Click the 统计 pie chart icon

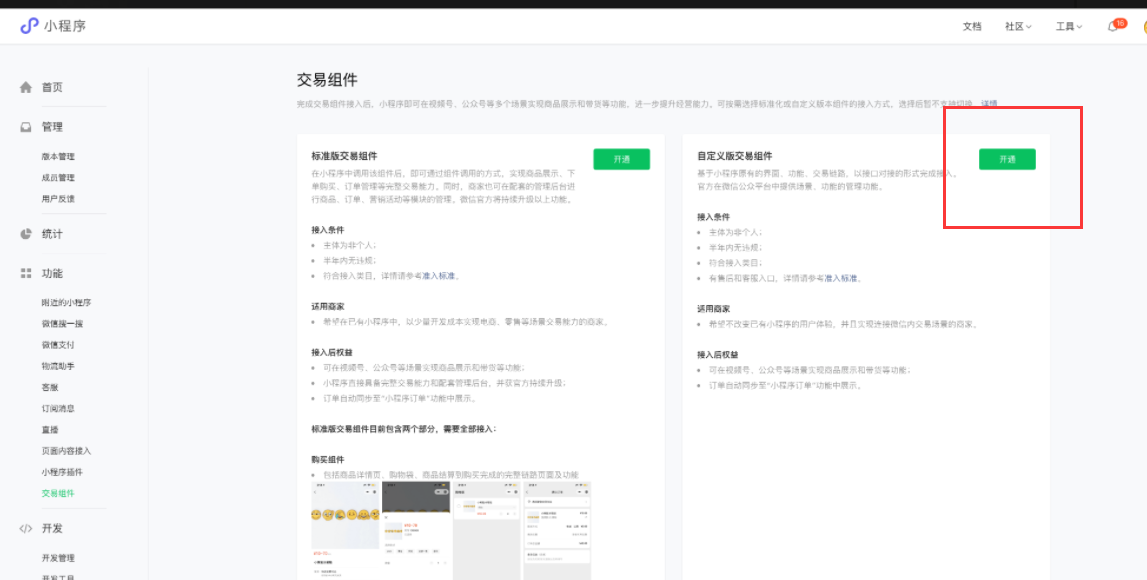tap(26, 234)
